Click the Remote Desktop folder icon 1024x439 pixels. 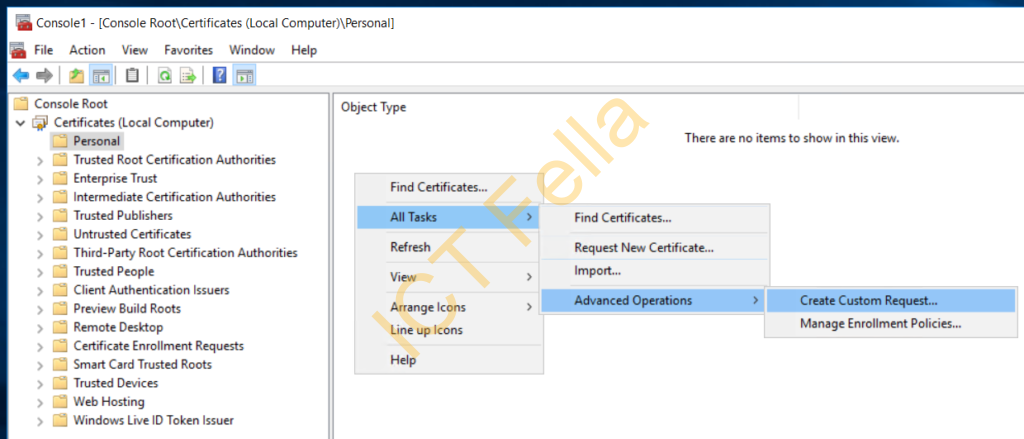[60, 327]
